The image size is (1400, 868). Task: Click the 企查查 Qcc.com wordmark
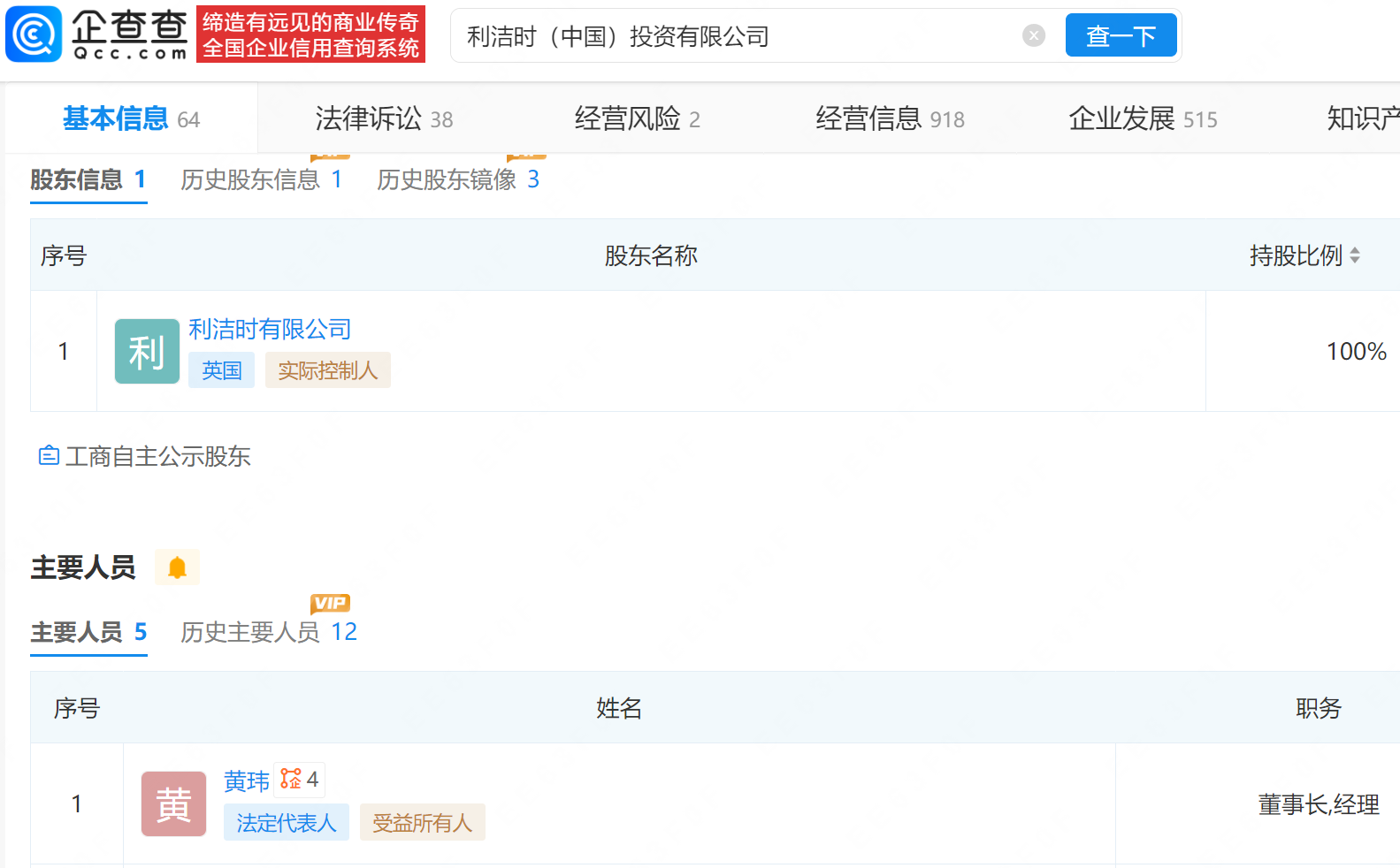click(x=130, y=34)
